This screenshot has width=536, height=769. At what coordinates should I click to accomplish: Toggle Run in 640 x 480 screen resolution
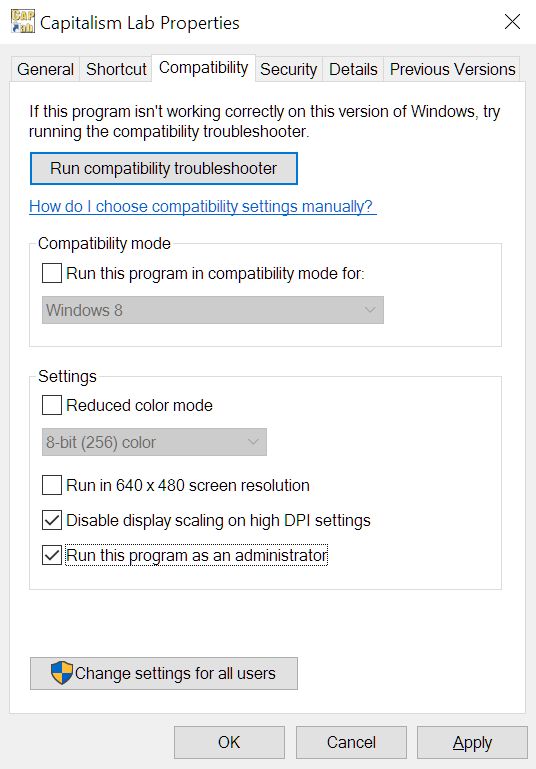click(52, 485)
